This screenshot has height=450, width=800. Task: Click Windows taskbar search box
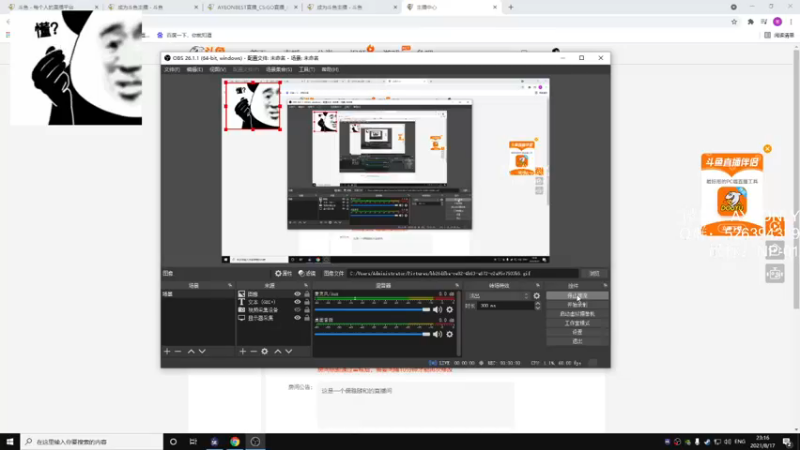pos(92,442)
